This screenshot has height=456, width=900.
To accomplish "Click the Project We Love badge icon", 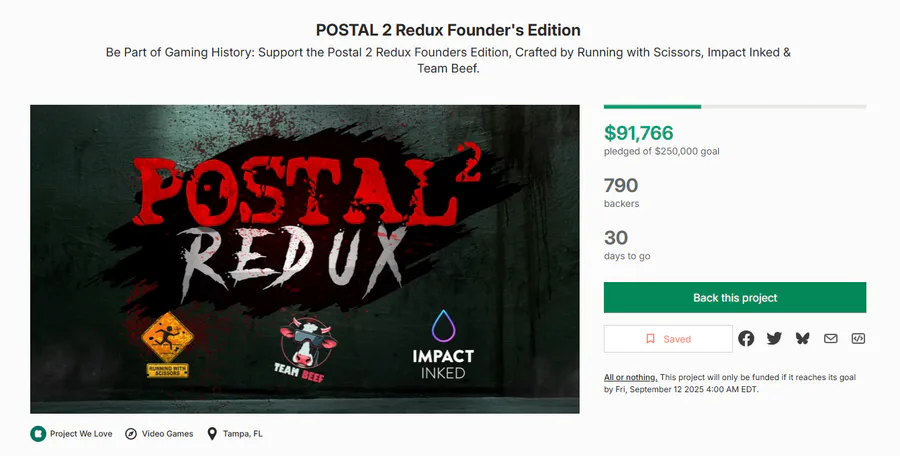I will click(38, 434).
